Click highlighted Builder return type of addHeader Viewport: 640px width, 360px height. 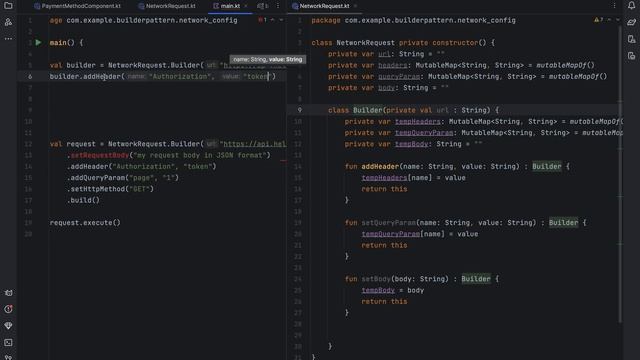click(x=547, y=167)
